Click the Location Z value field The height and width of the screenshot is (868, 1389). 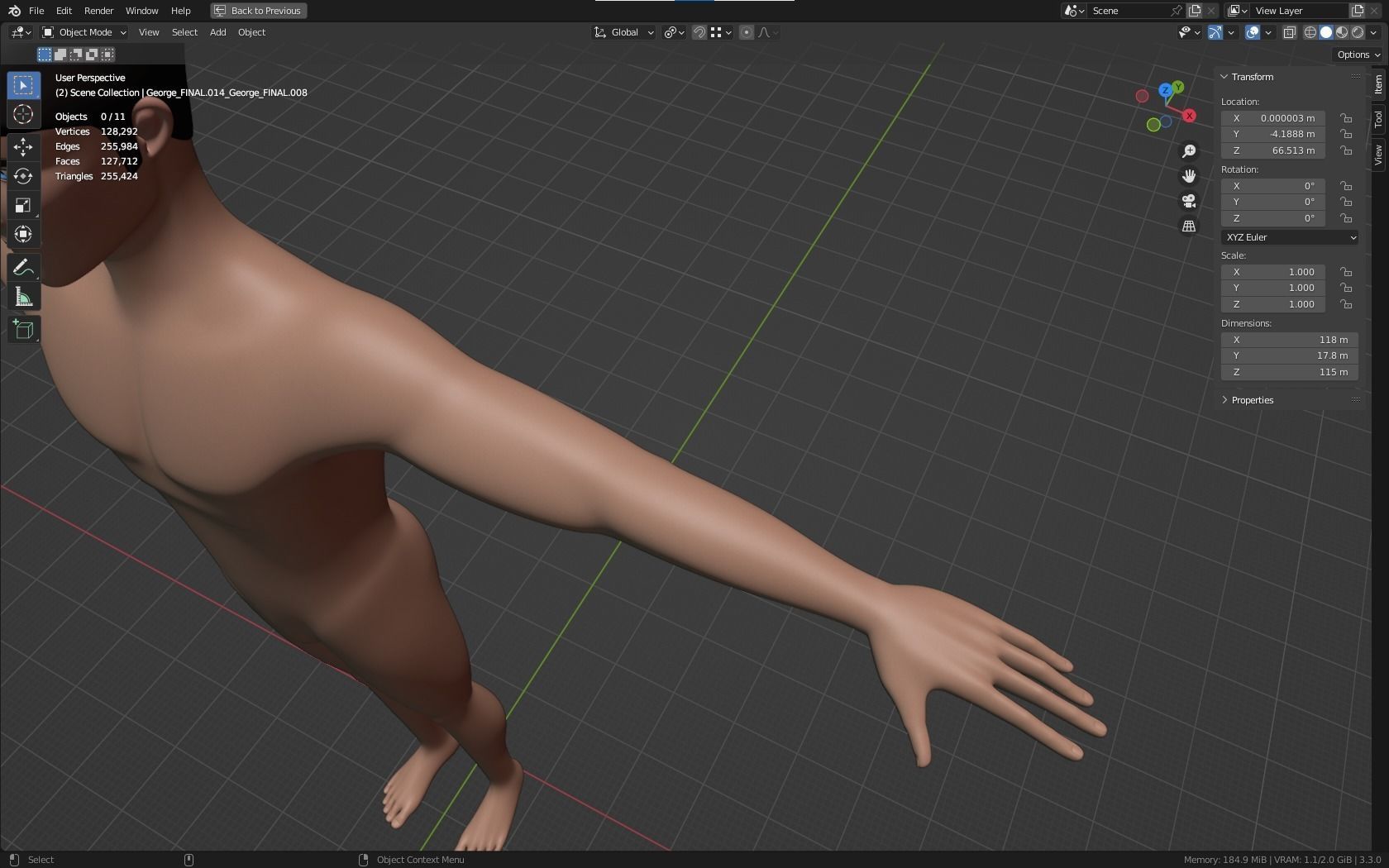pos(1273,150)
